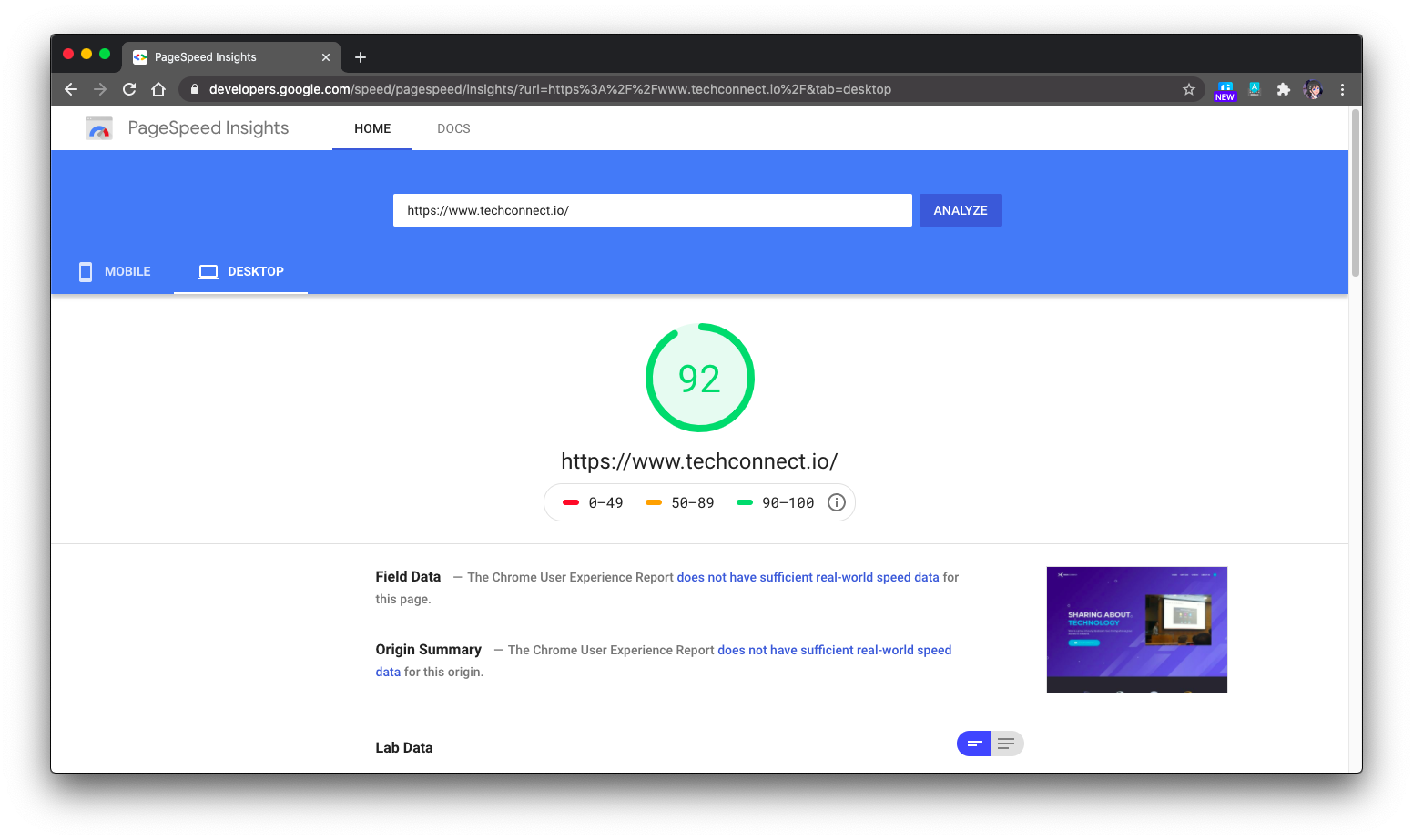Click the ANALYZE button
1413x840 pixels.
[960, 209]
